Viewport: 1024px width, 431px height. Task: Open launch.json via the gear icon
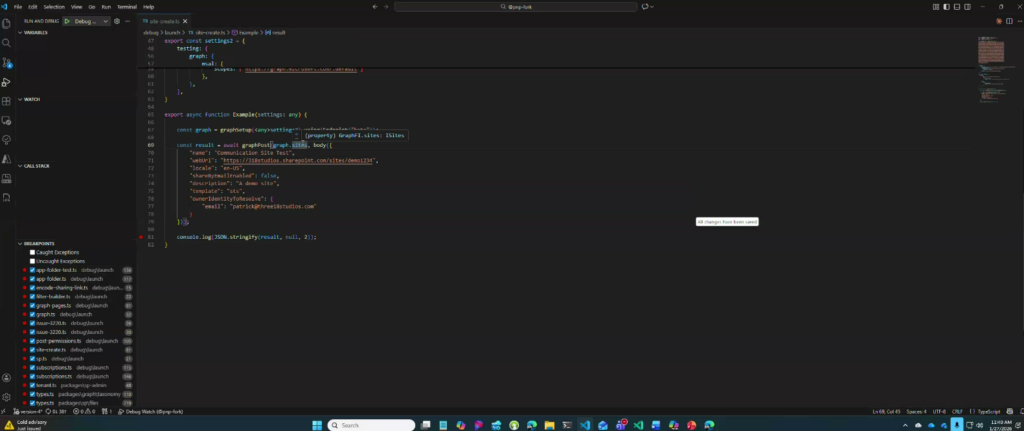pyautogui.click(x=117, y=20)
